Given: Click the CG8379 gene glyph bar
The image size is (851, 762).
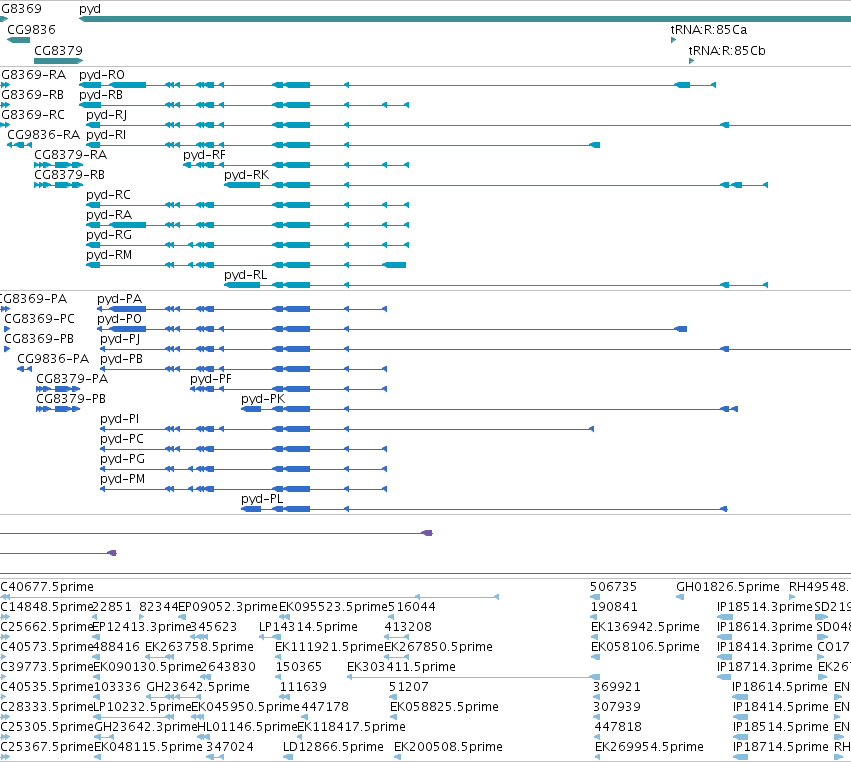Looking at the screenshot, I should coord(58,61).
